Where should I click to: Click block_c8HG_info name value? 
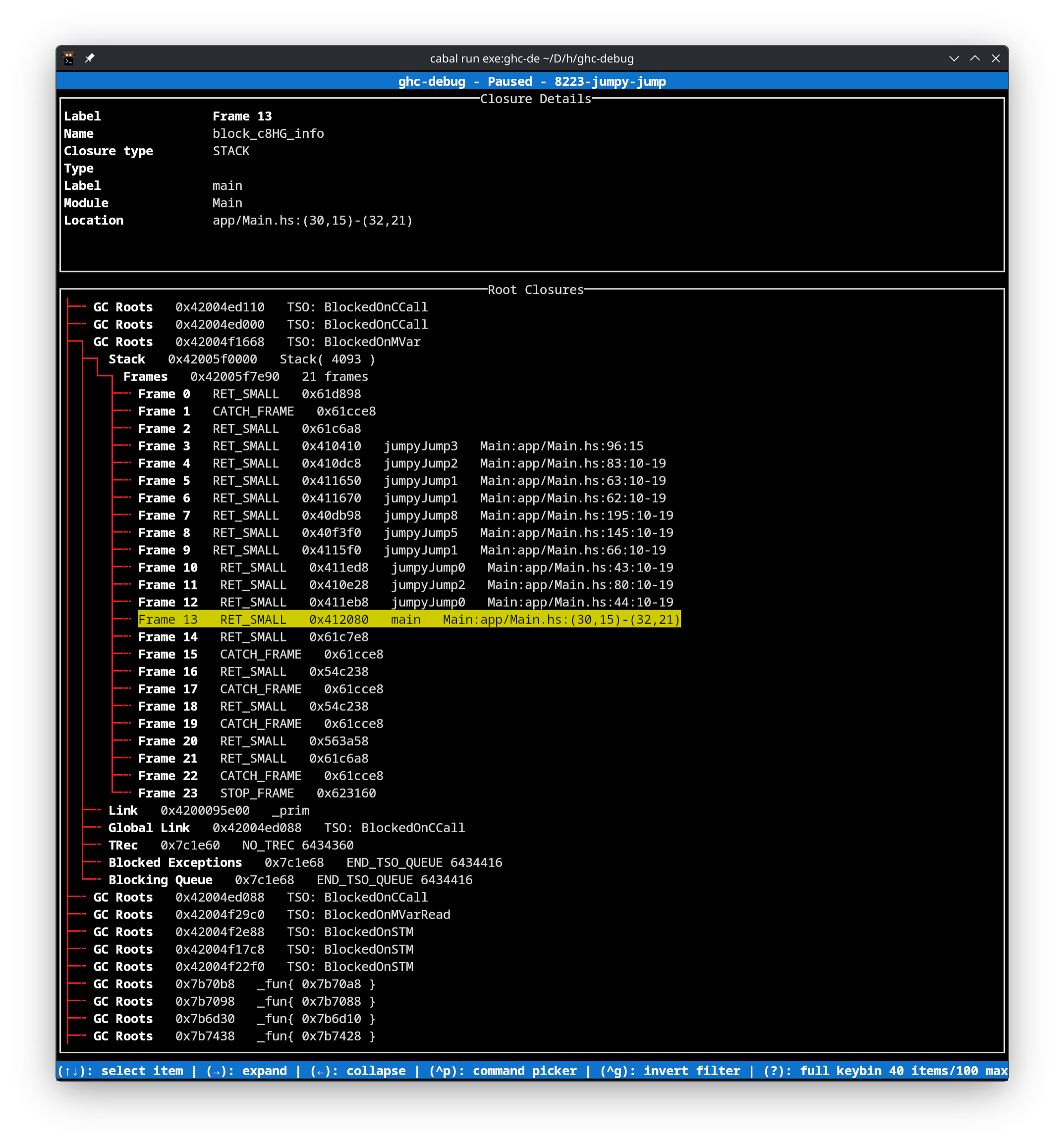pos(268,134)
